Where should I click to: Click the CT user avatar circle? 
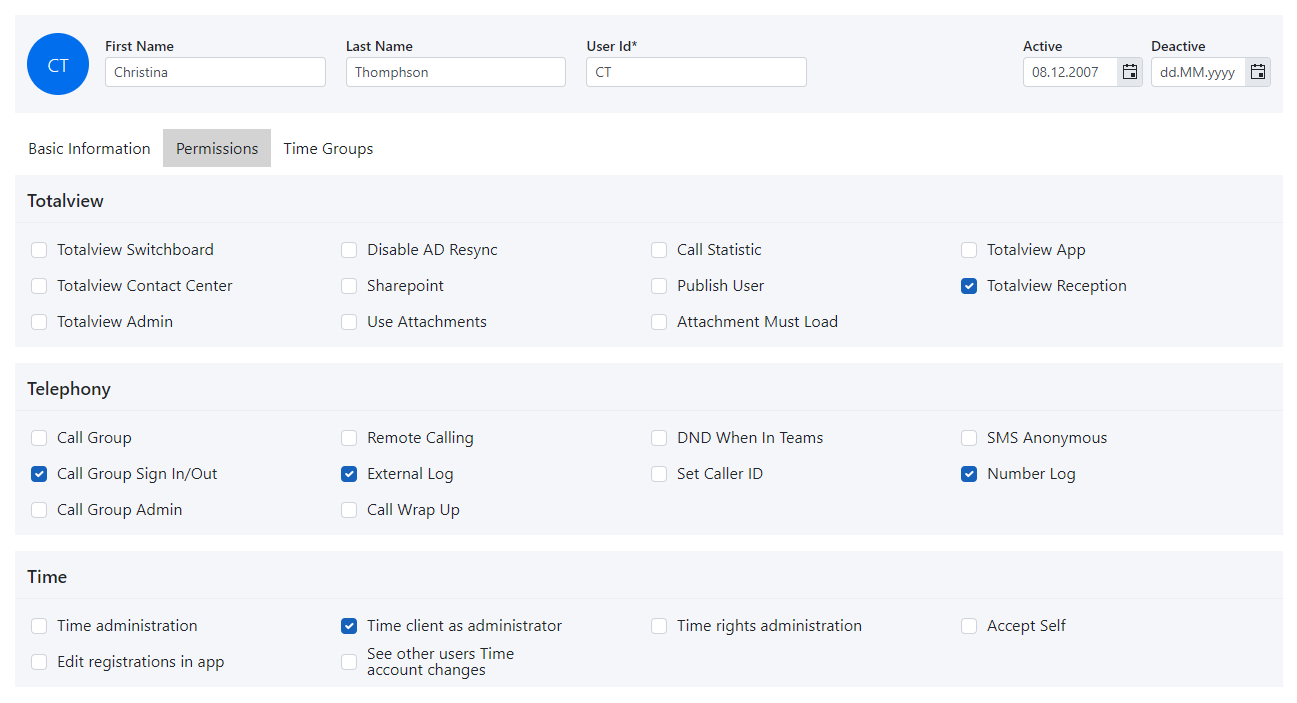[58, 64]
